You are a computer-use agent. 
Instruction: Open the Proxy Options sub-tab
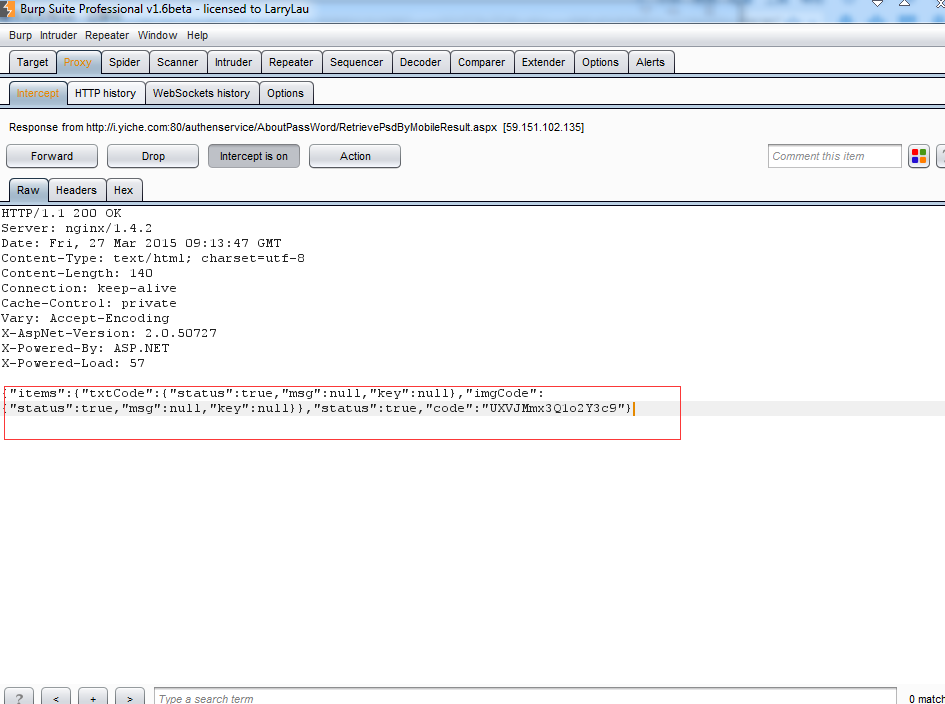[x=286, y=93]
